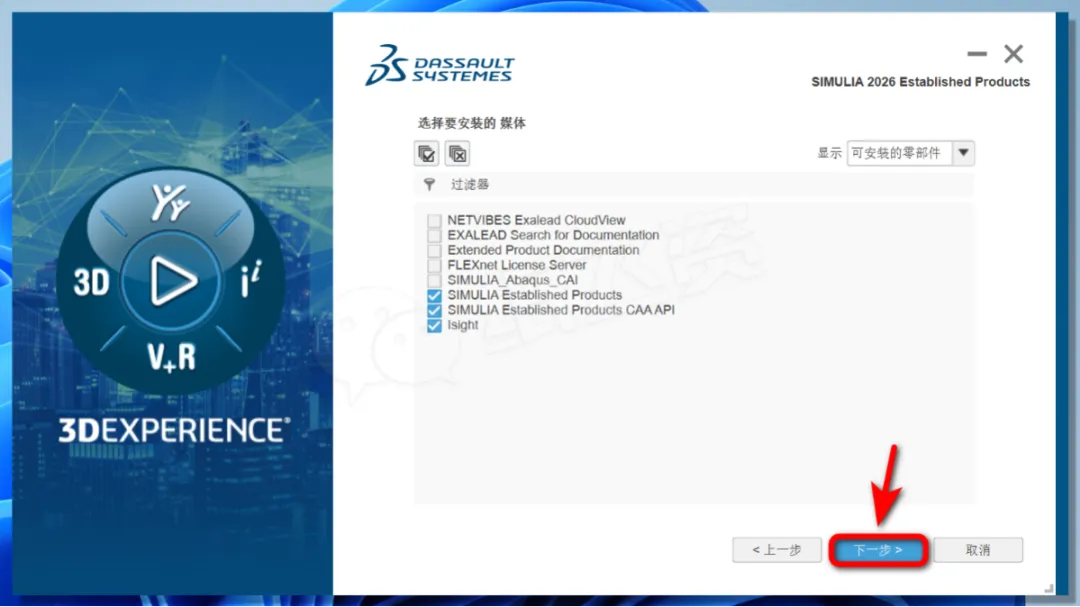Click the 可安装的零部件 combo box
Viewport: 1080px width, 607px height.
coord(911,153)
